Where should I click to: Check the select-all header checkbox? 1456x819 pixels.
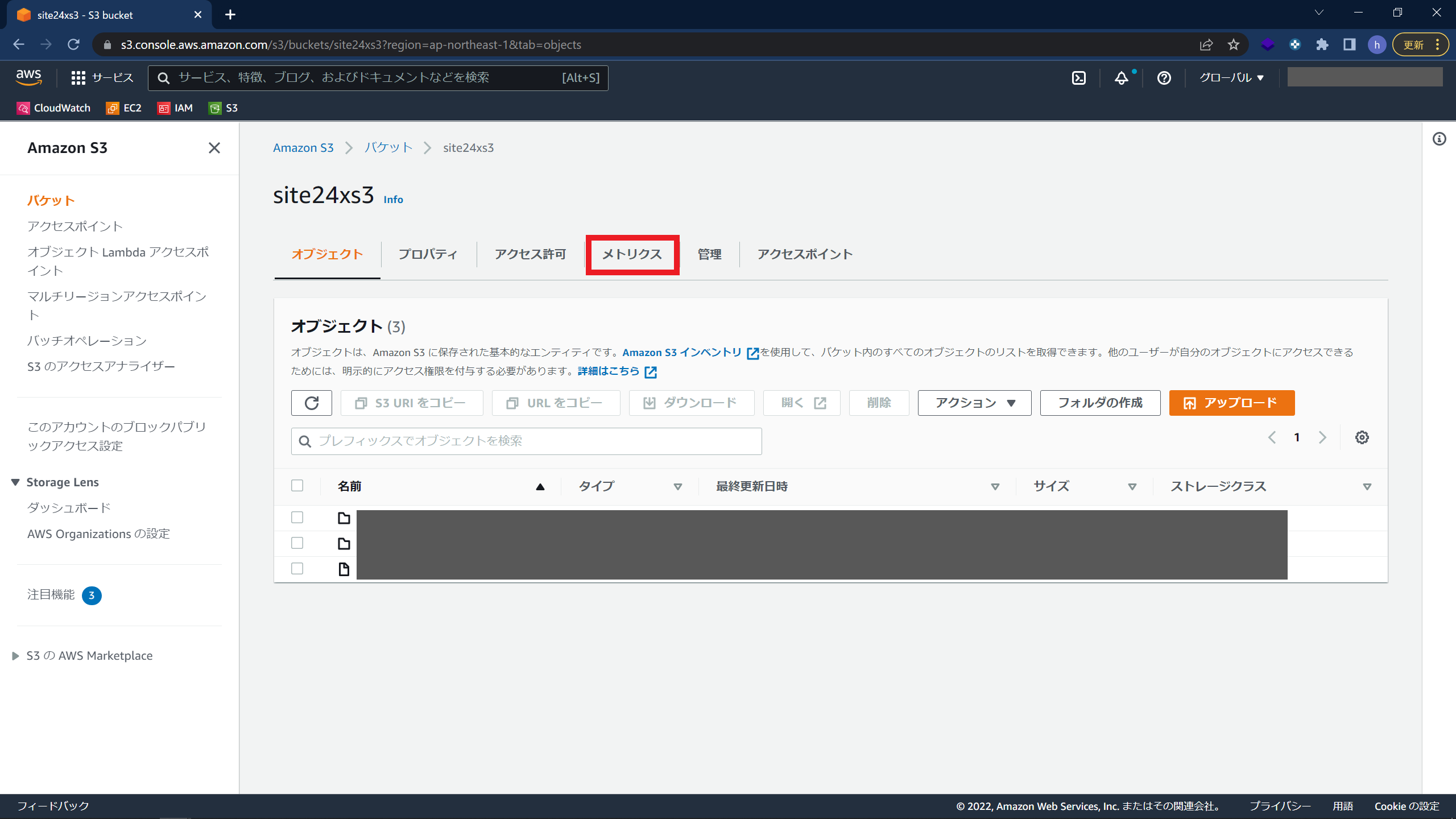(297, 486)
